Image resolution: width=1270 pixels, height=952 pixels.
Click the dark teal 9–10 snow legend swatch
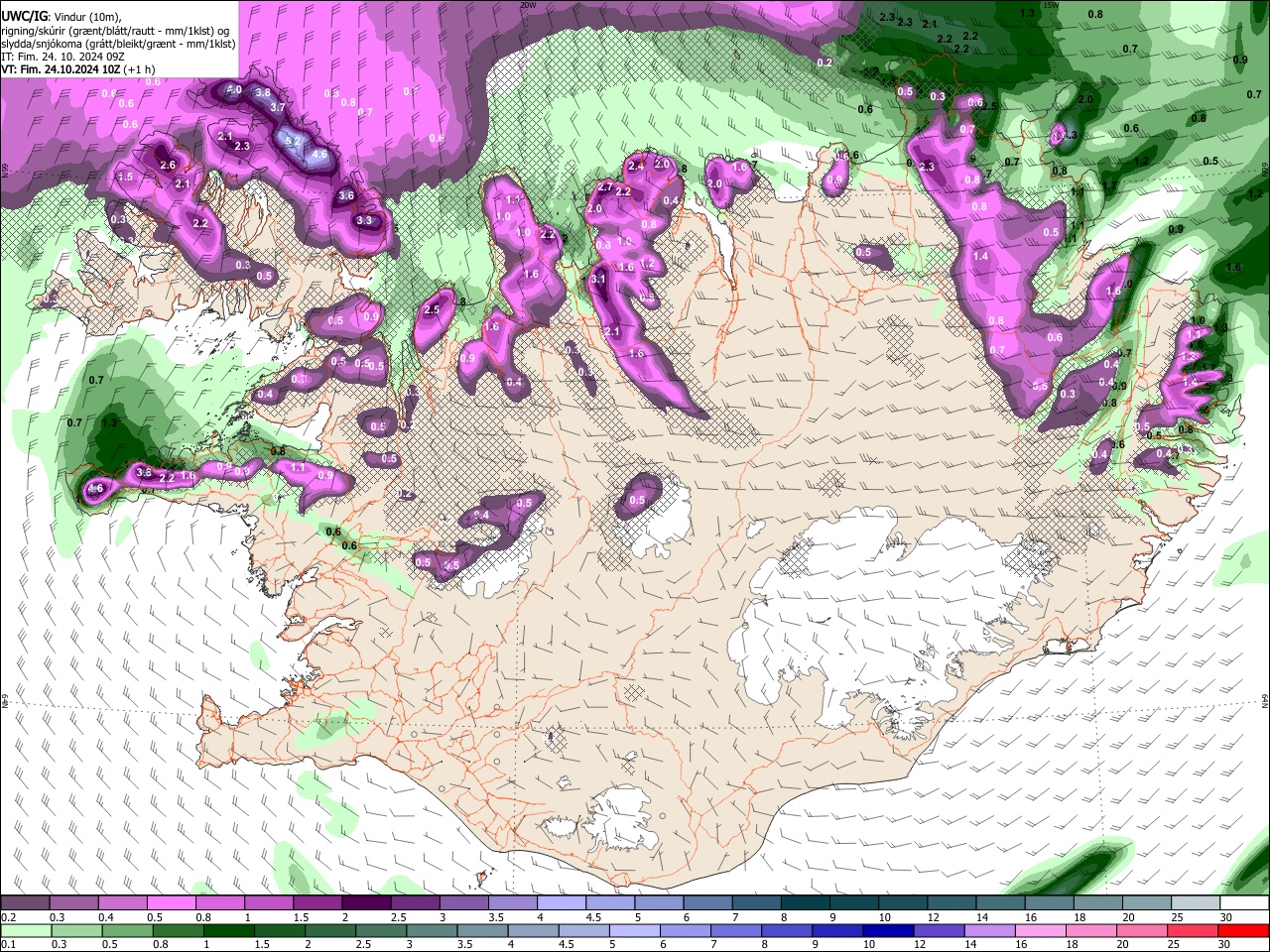(854, 903)
